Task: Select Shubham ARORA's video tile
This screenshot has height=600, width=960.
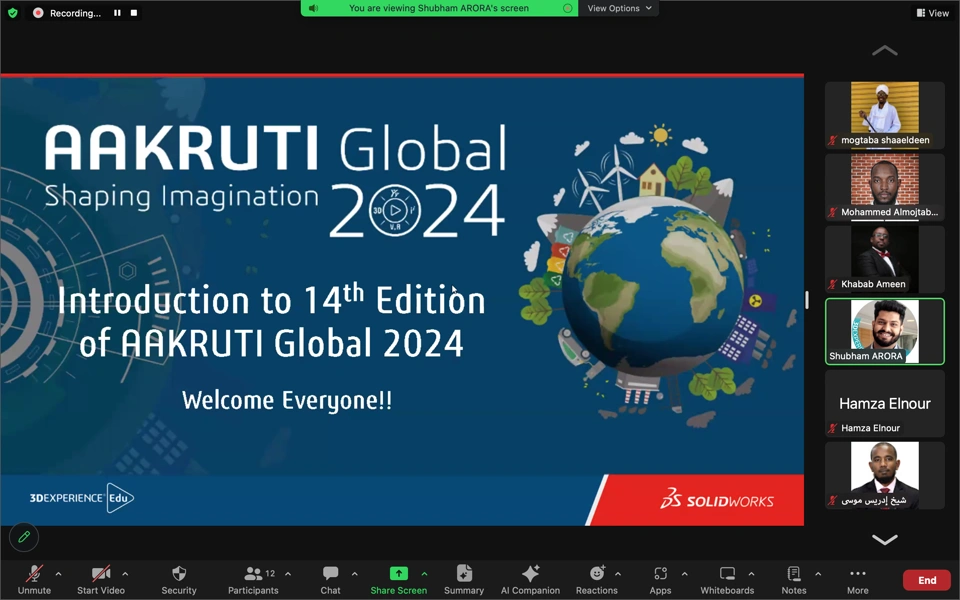Action: point(885,331)
